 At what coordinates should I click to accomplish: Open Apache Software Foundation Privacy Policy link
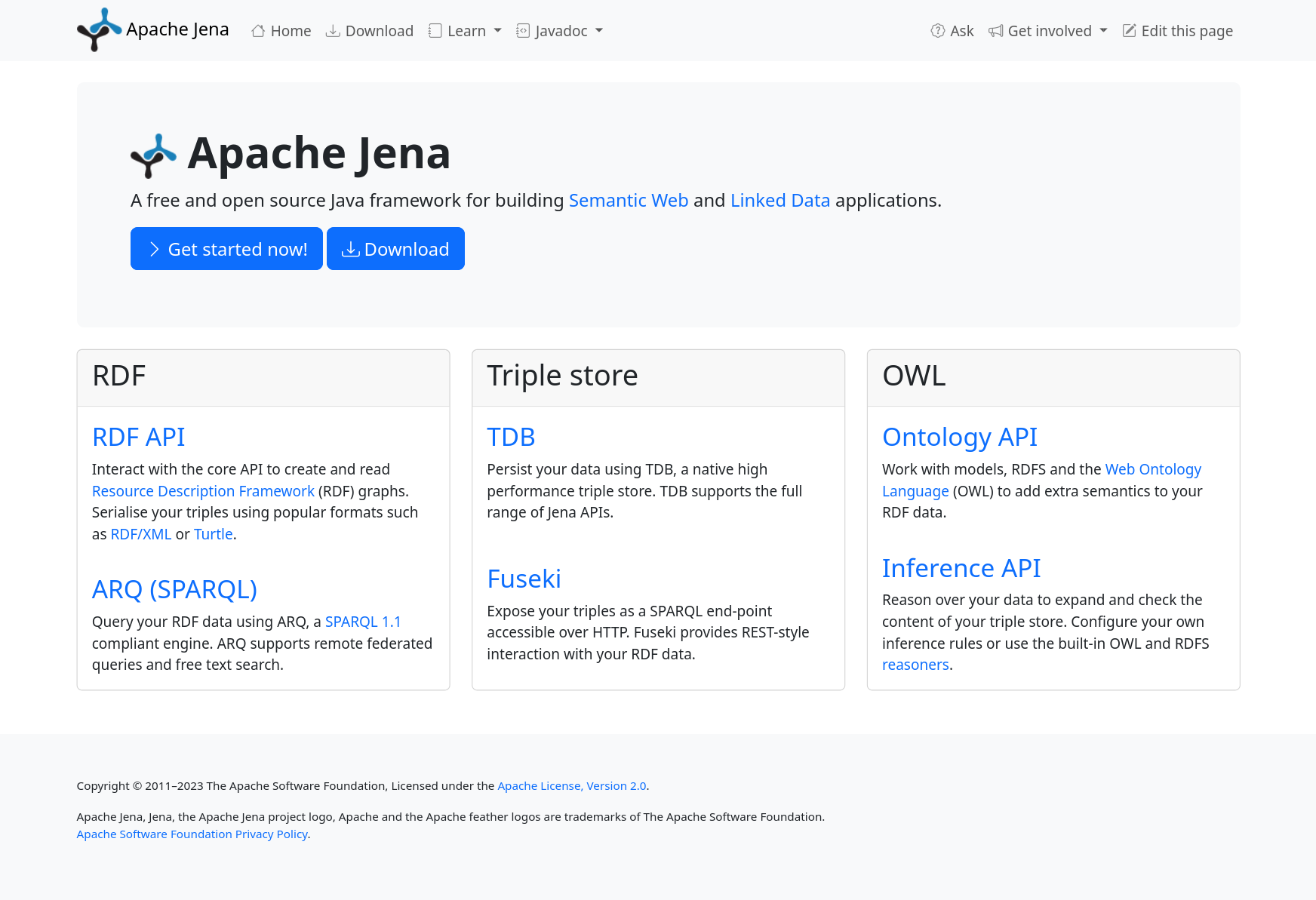(x=192, y=834)
